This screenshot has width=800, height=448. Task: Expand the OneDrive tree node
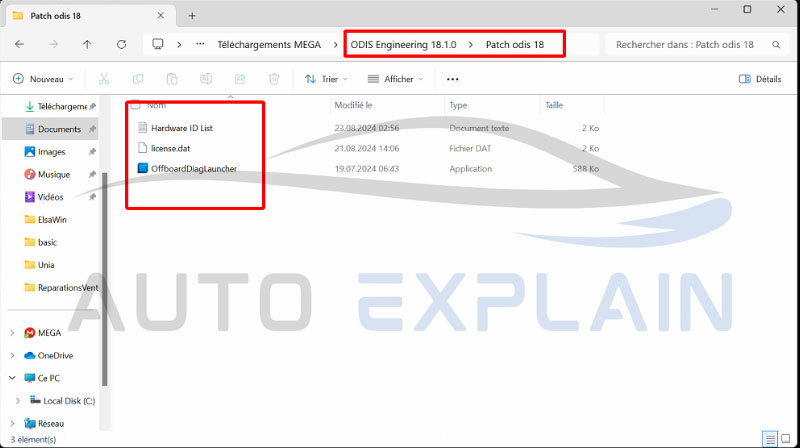[12, 356]
